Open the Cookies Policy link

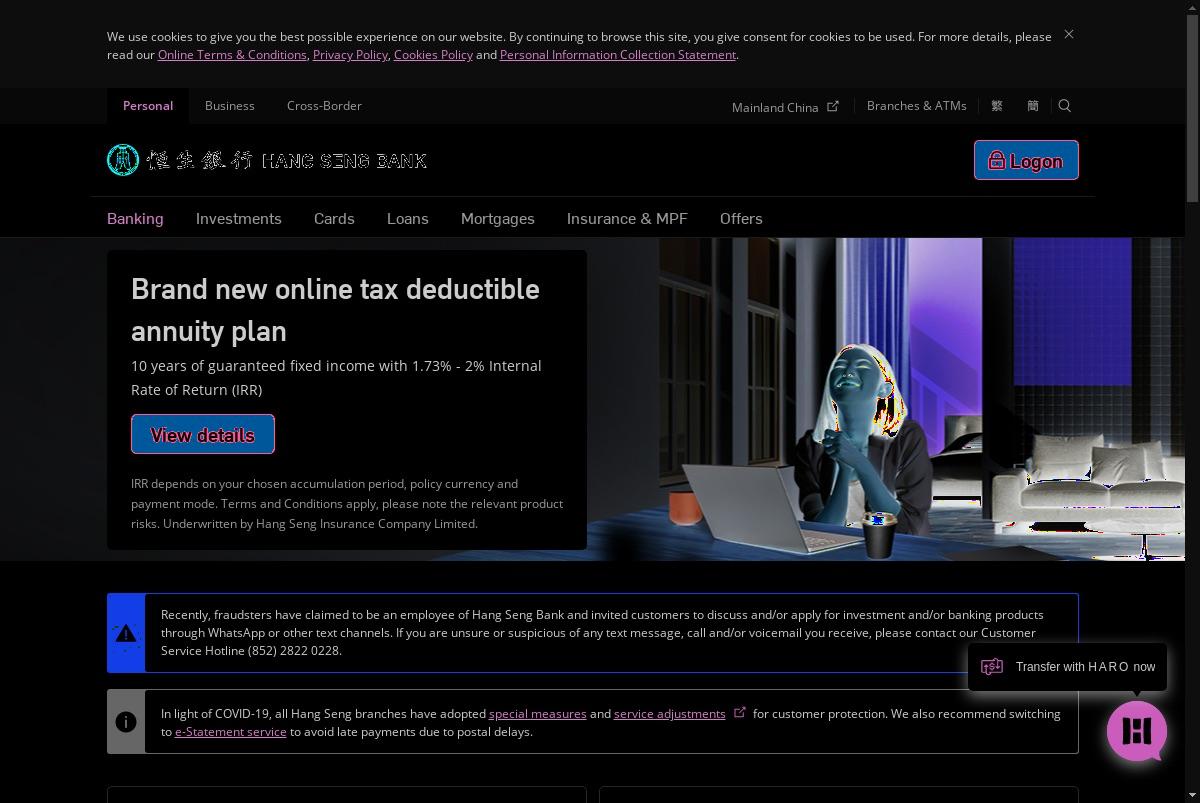[x=433, y=55]
